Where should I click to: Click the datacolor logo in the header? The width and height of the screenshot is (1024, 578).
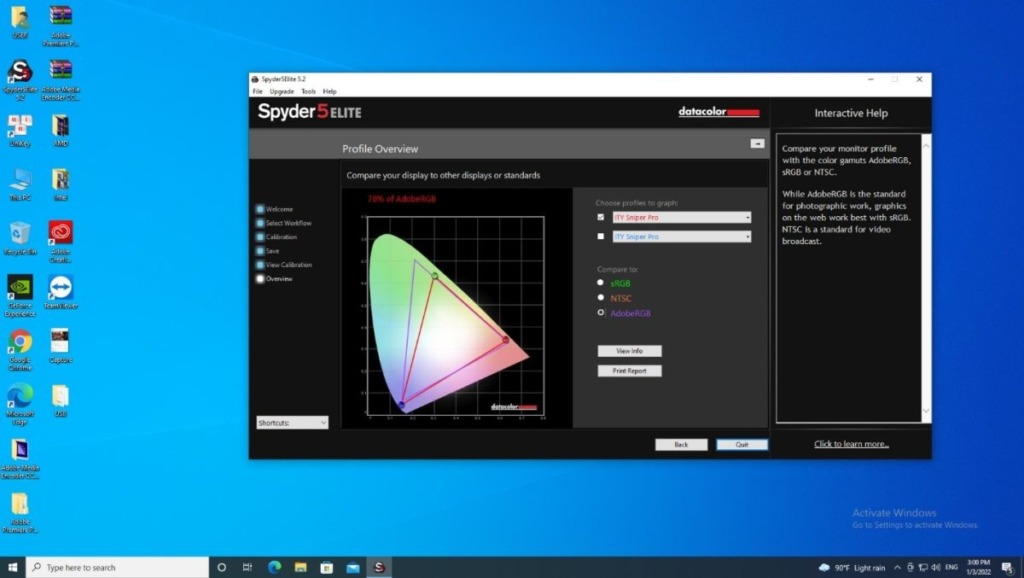pos(717,111)
